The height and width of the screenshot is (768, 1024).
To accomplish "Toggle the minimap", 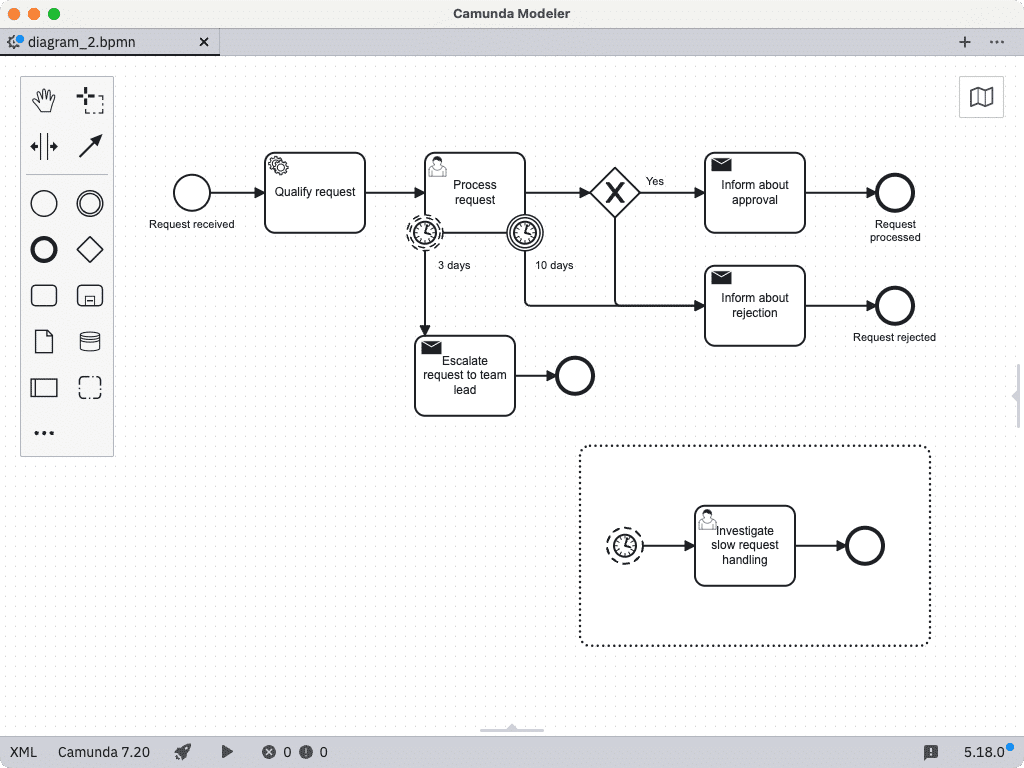I will click(x=981, y=97).
